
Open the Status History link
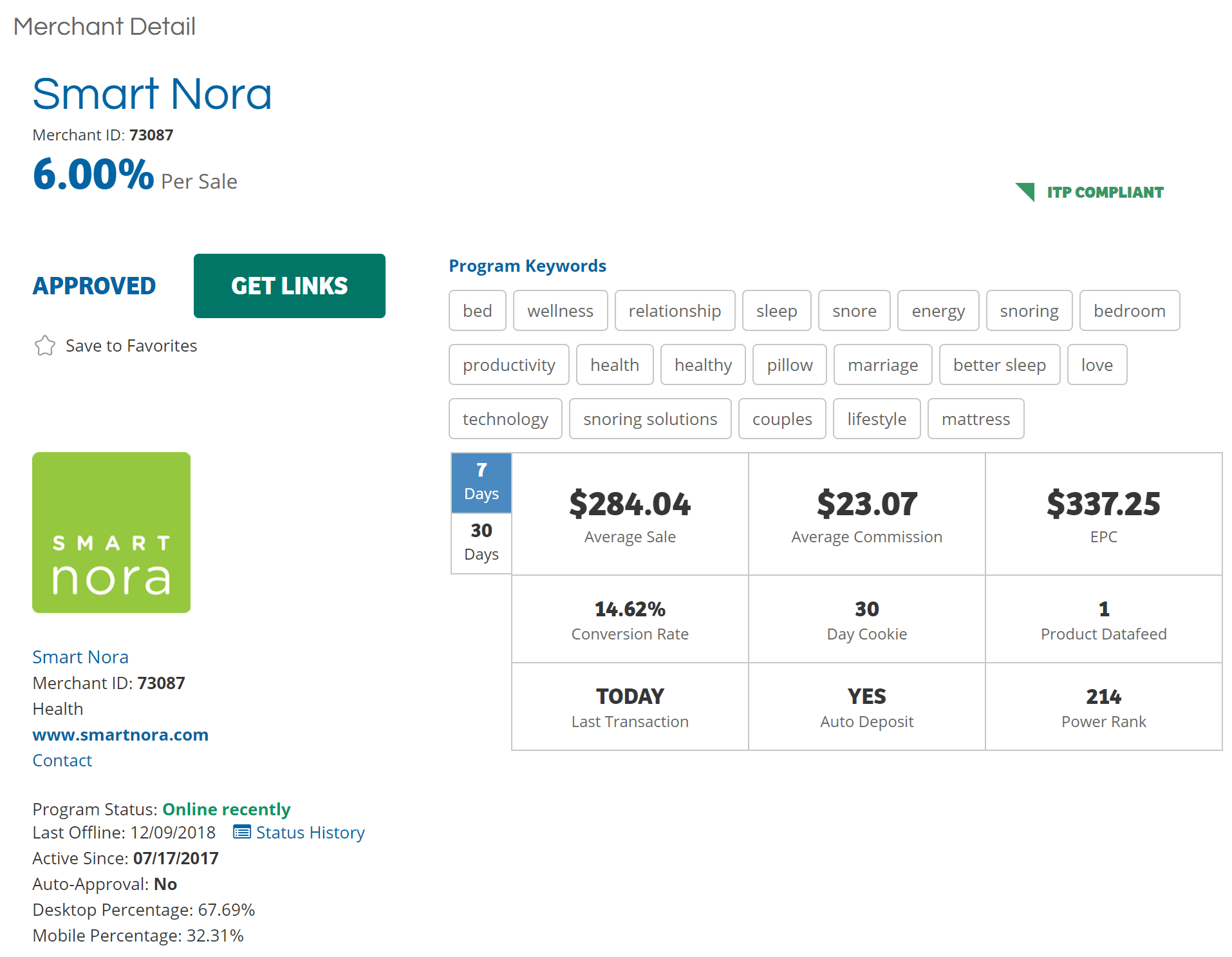[310, 833]
